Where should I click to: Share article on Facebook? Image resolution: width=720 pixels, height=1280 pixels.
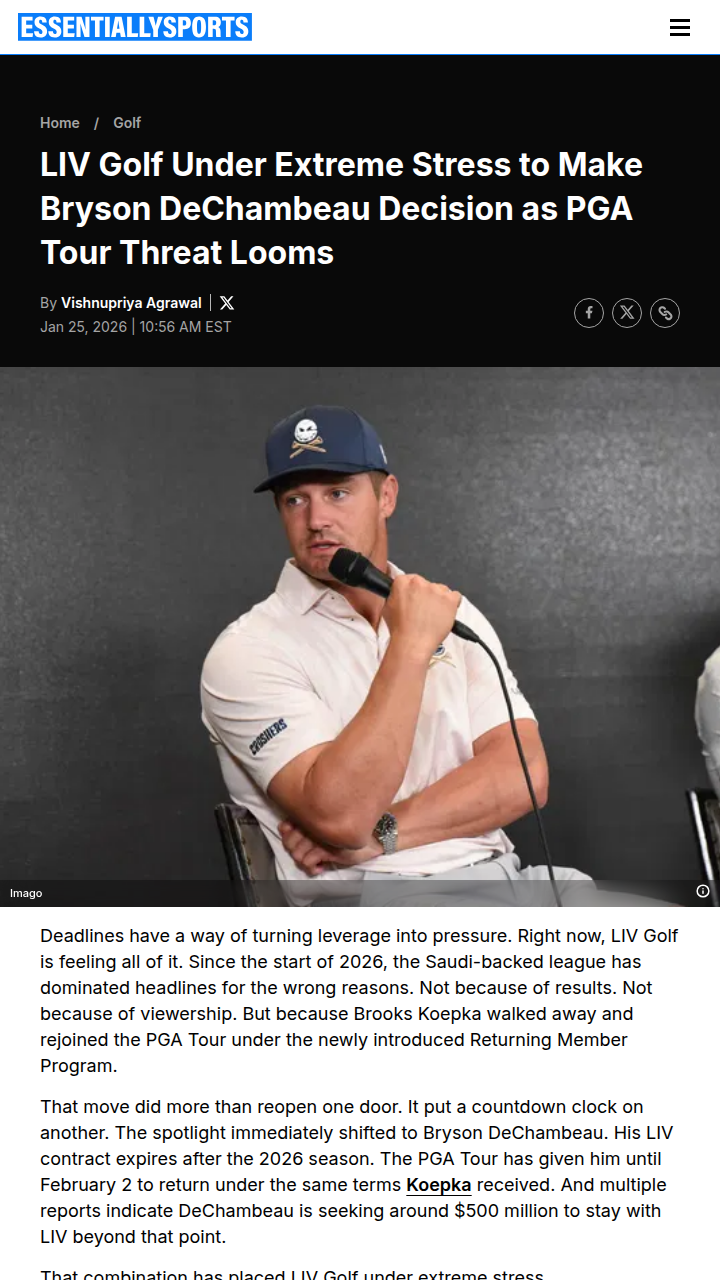click(x=589, y=313)
